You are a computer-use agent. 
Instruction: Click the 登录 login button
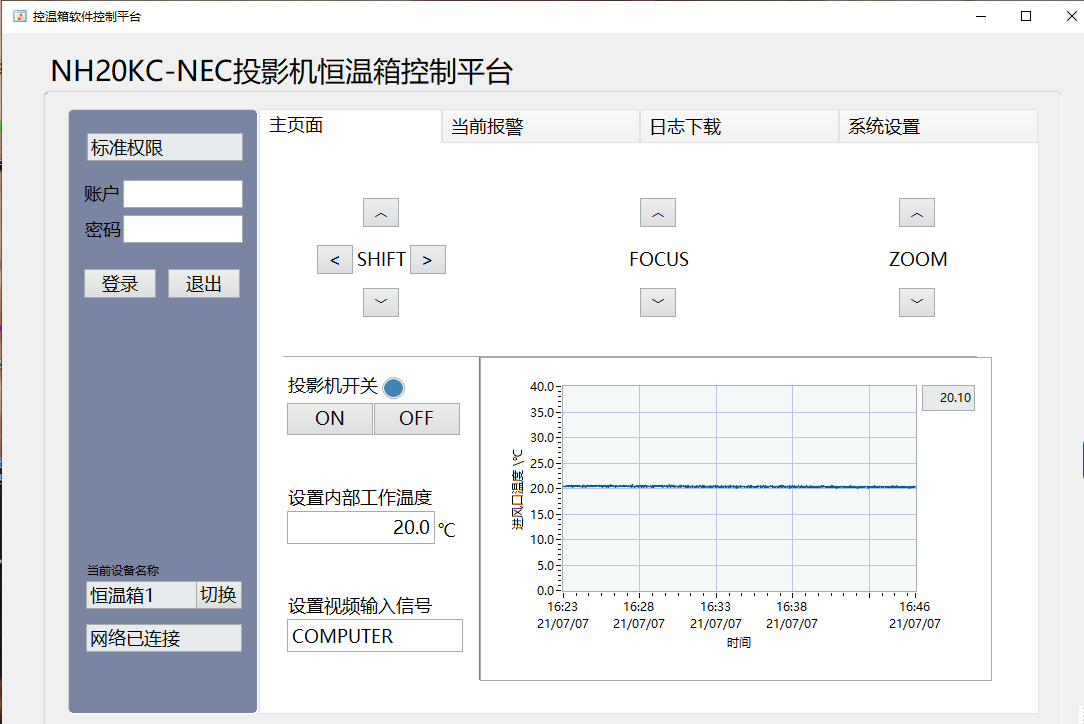(120, 284)
